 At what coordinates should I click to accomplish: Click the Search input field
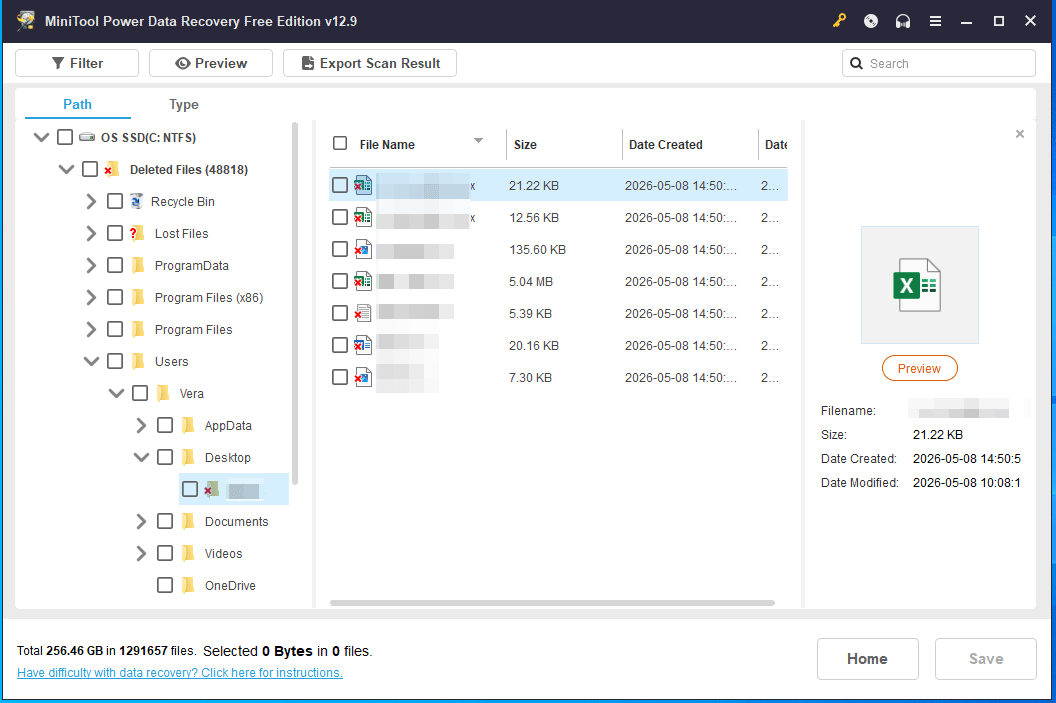(938, 63)
